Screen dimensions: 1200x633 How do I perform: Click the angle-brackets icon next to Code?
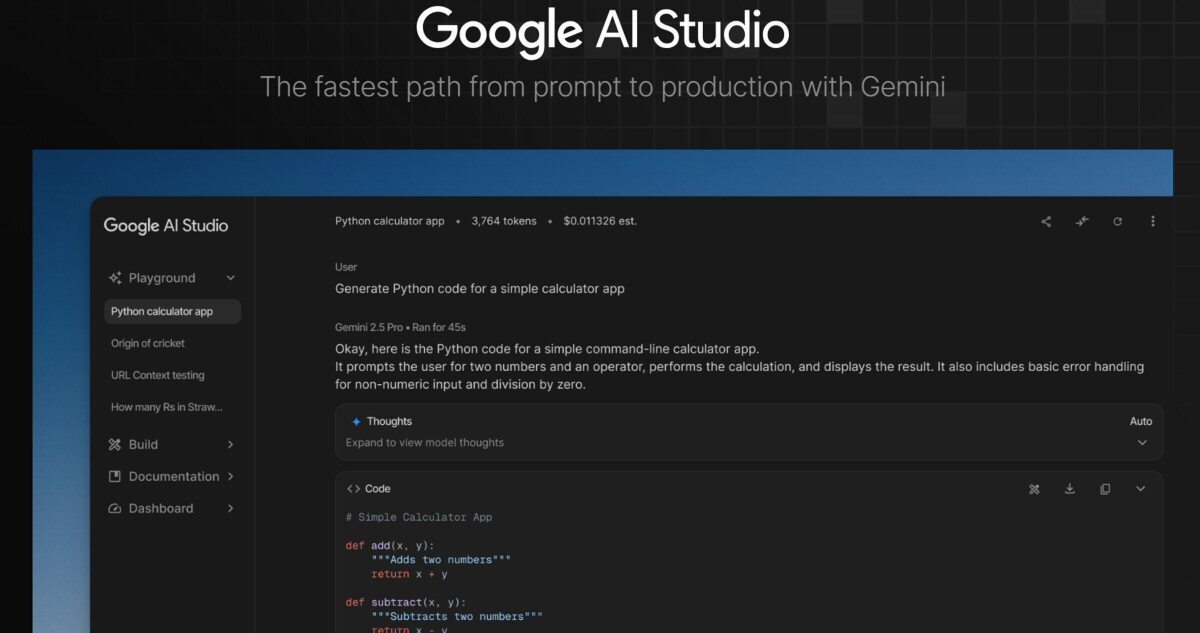pos(353,489)
